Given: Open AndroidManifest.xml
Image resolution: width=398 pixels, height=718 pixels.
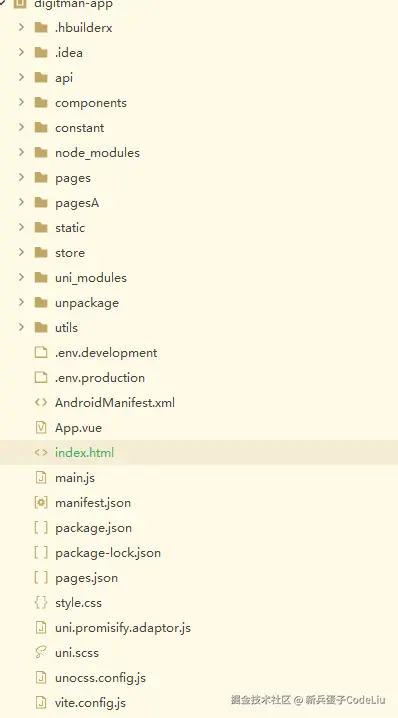Looking at the screenshot, I should (x=114, y=403).
